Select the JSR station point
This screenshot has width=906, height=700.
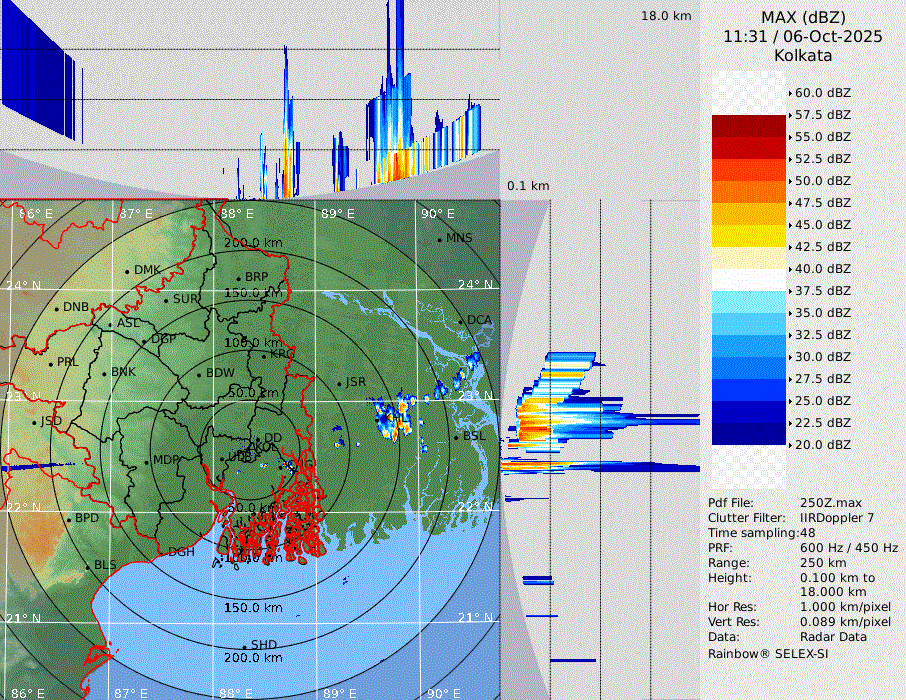pyautogui.click(x=338, y=384)
